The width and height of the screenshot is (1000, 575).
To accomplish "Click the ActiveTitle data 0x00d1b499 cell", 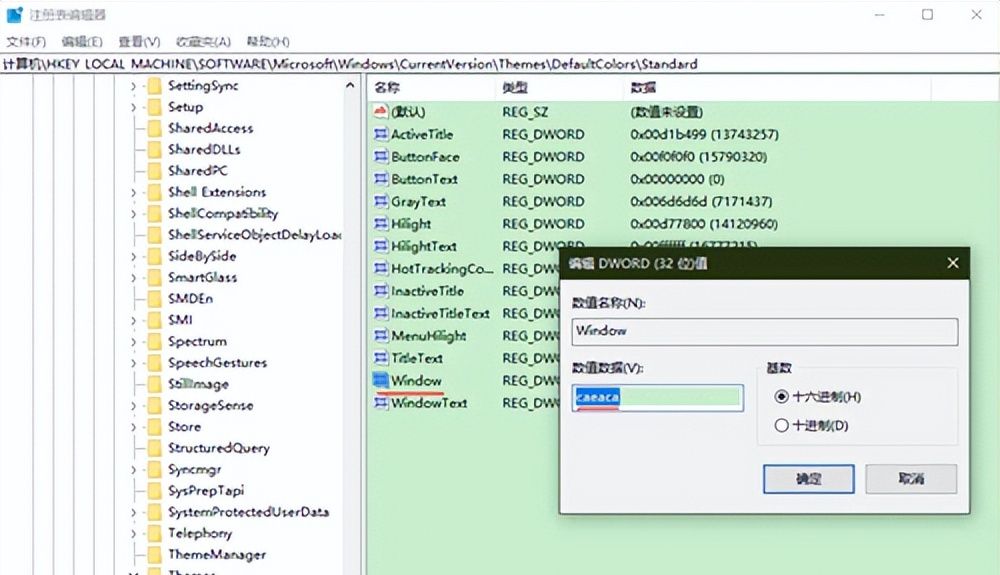I will (704, 134).
